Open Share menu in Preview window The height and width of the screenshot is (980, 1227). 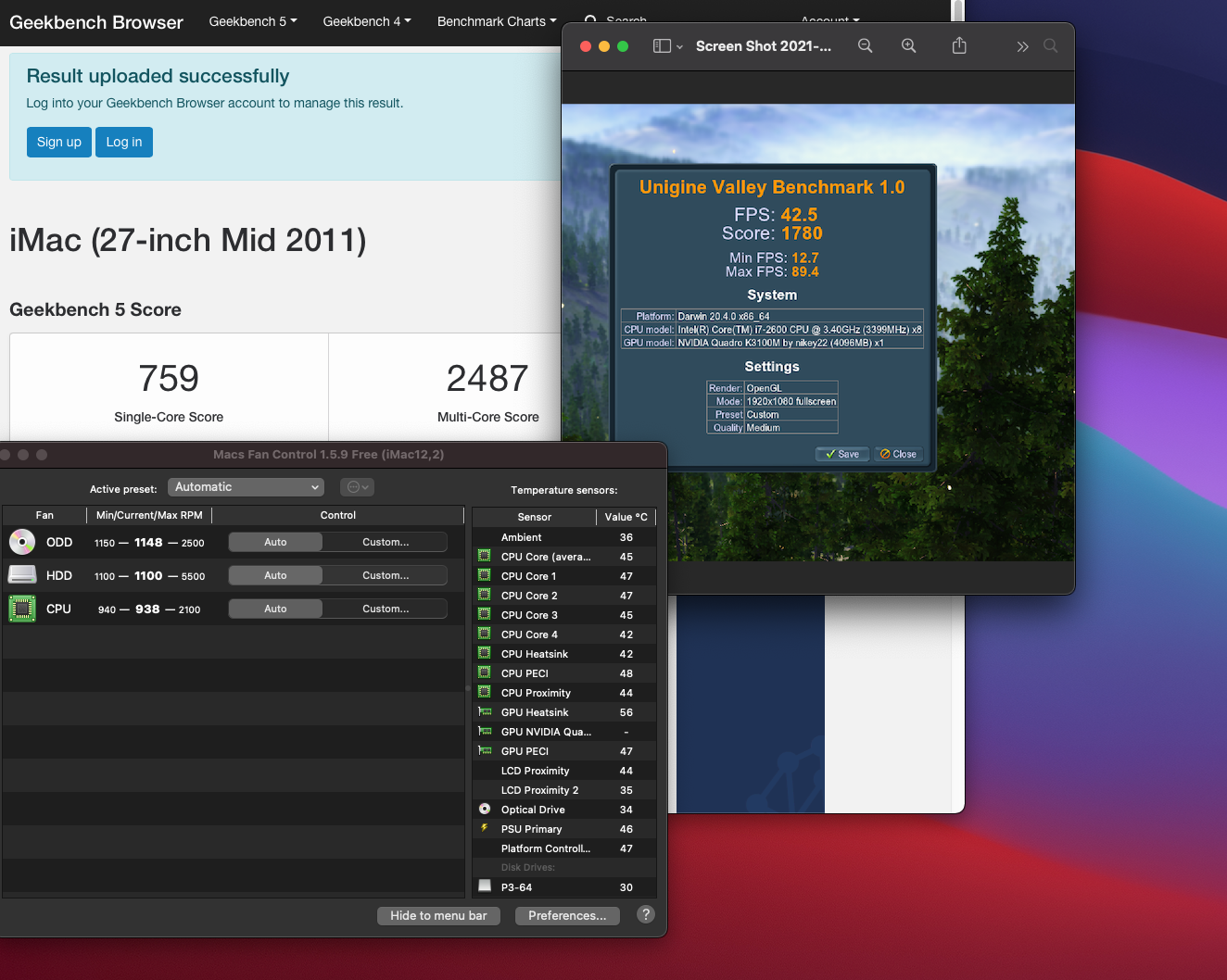[x=959, y=45]
